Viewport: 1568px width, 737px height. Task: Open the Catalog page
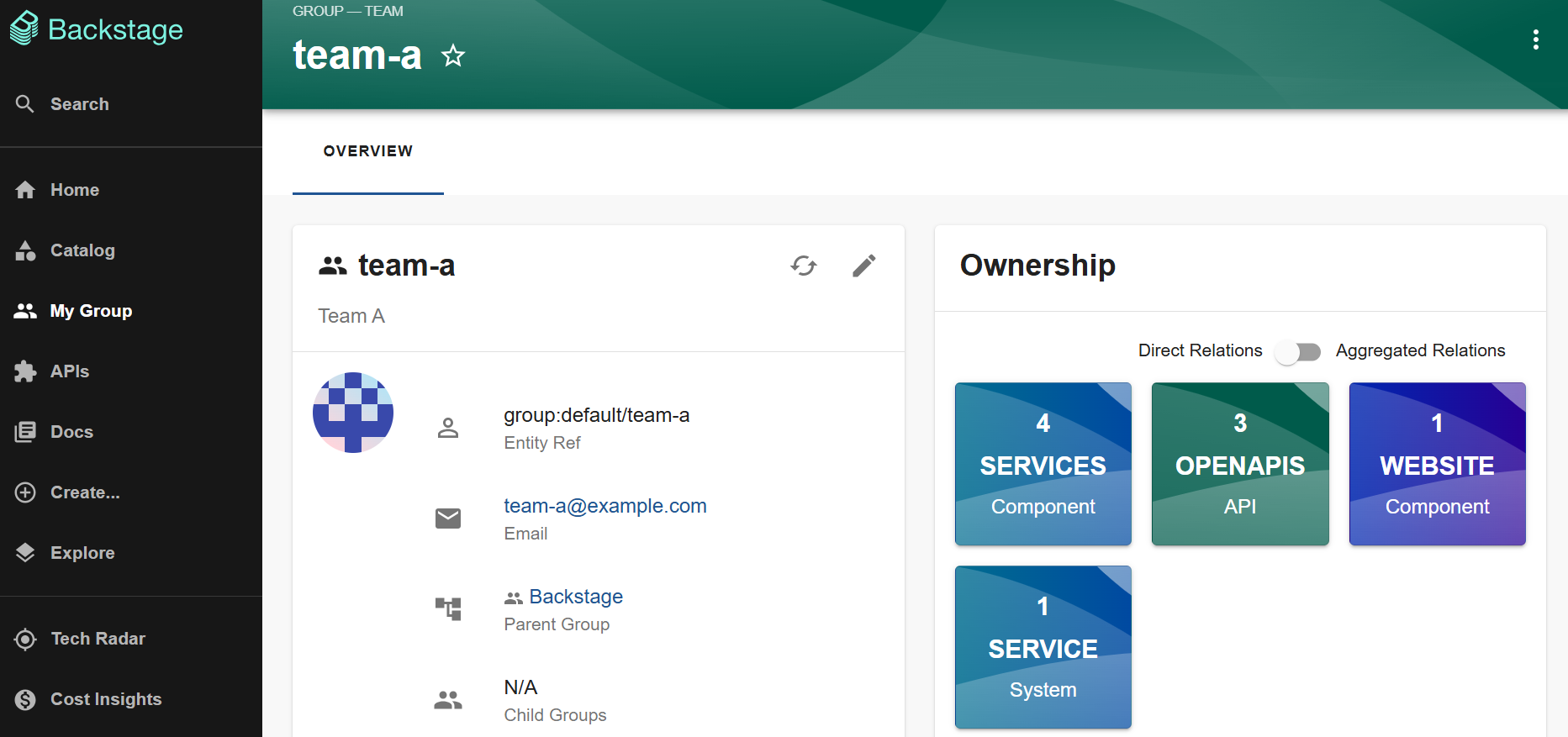point(82,250)
